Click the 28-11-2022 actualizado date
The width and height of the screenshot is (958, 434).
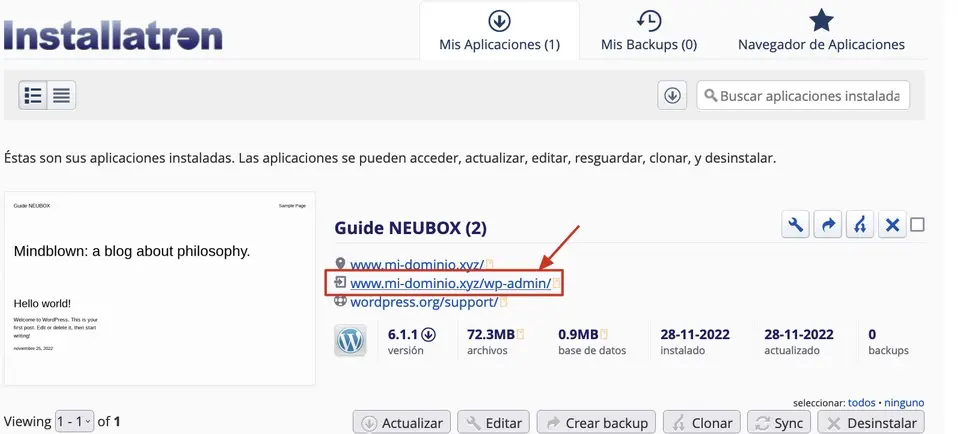pyautogui.click(x=799, y=334)
